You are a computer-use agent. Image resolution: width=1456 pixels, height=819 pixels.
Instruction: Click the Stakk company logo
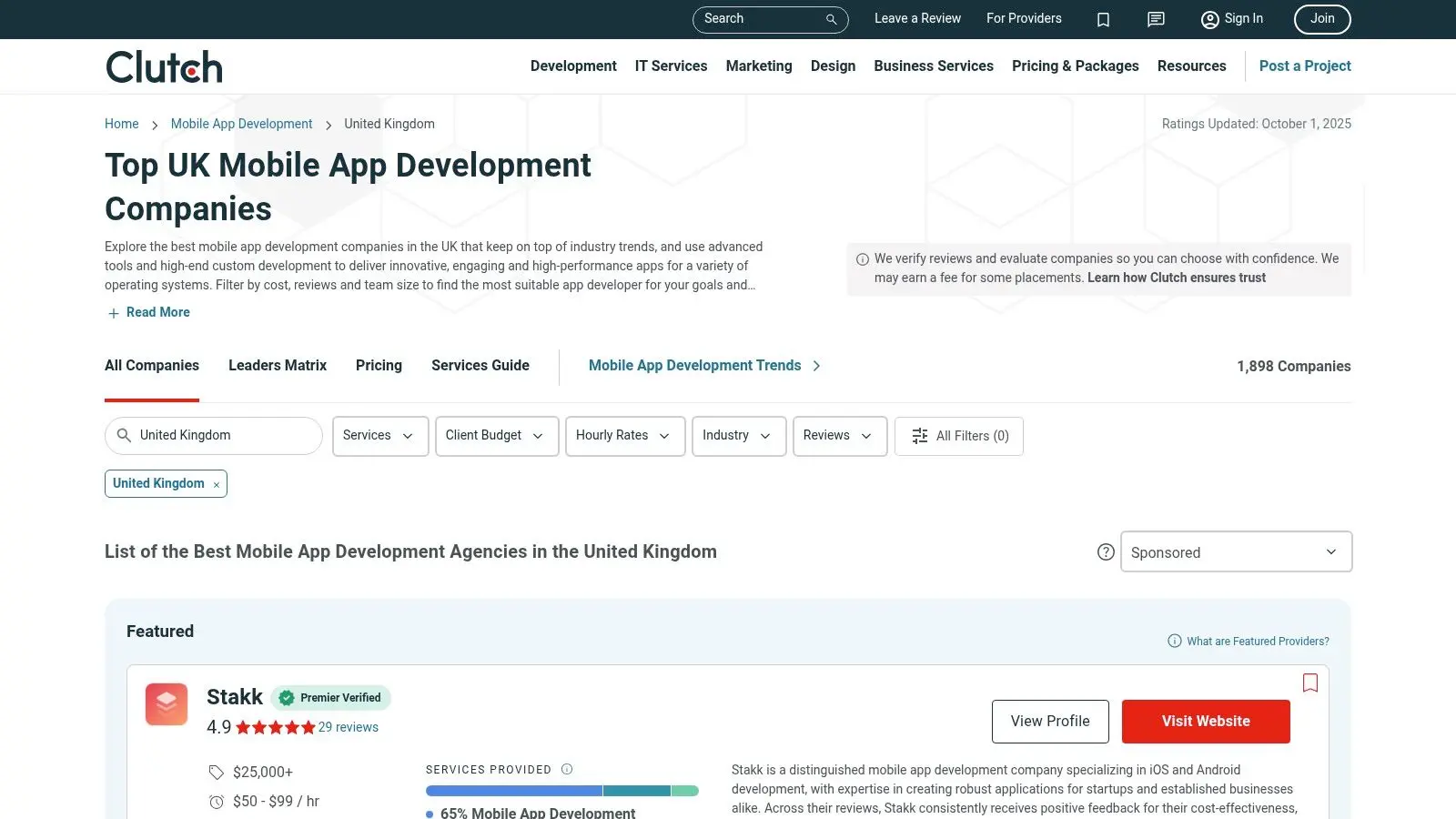[x=167, y=704]
